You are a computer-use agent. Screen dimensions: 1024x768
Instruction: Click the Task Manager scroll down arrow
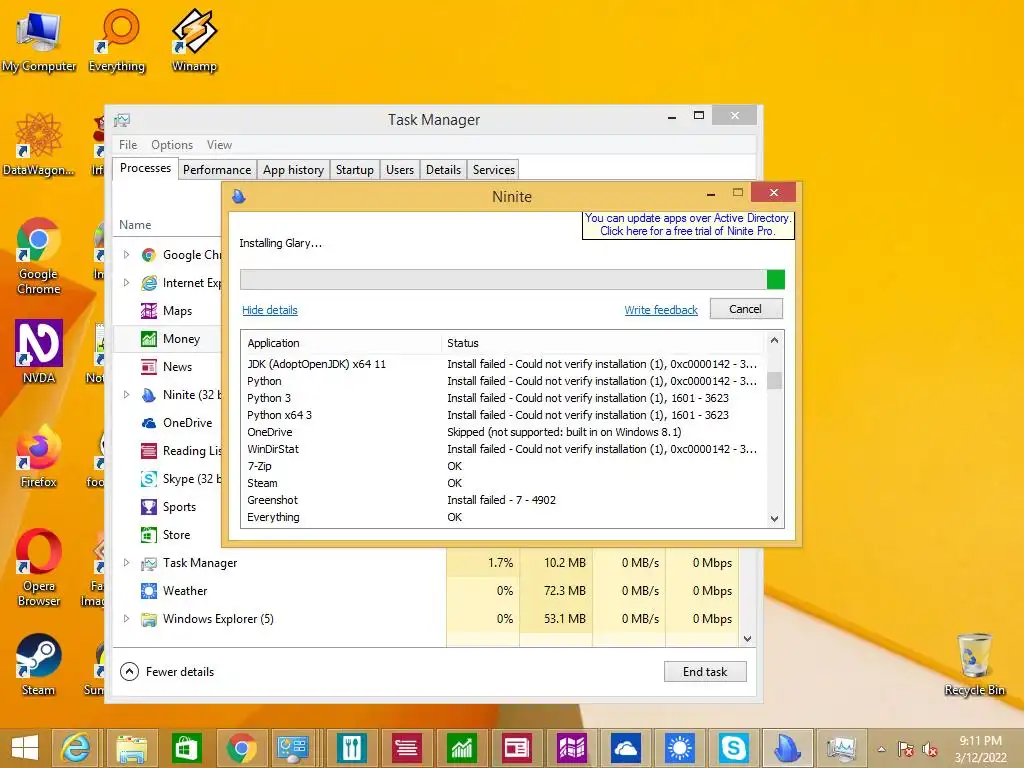tap(748, 639)
